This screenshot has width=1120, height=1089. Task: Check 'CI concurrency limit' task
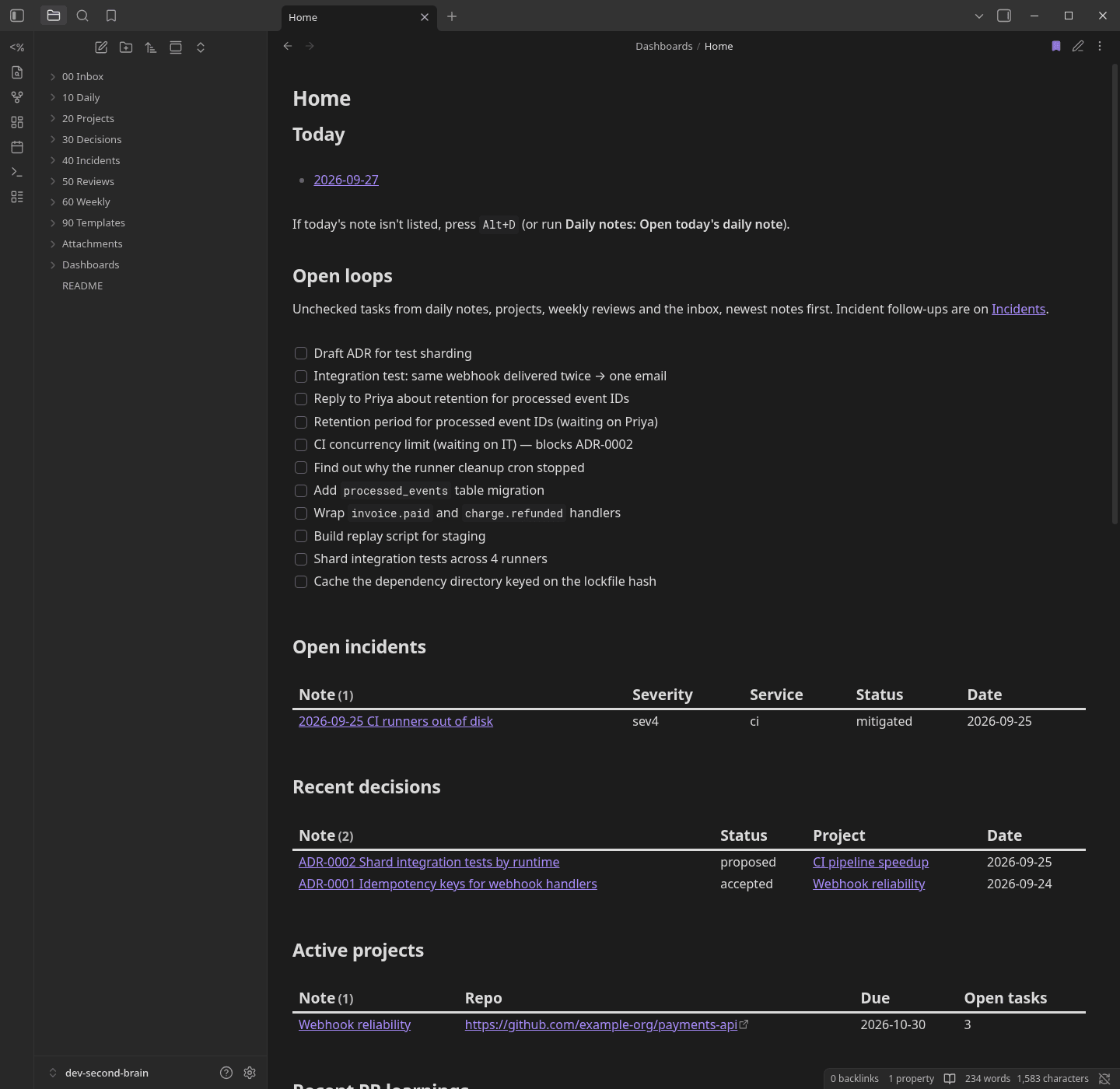pyautogui.click(x=301, y=445)
